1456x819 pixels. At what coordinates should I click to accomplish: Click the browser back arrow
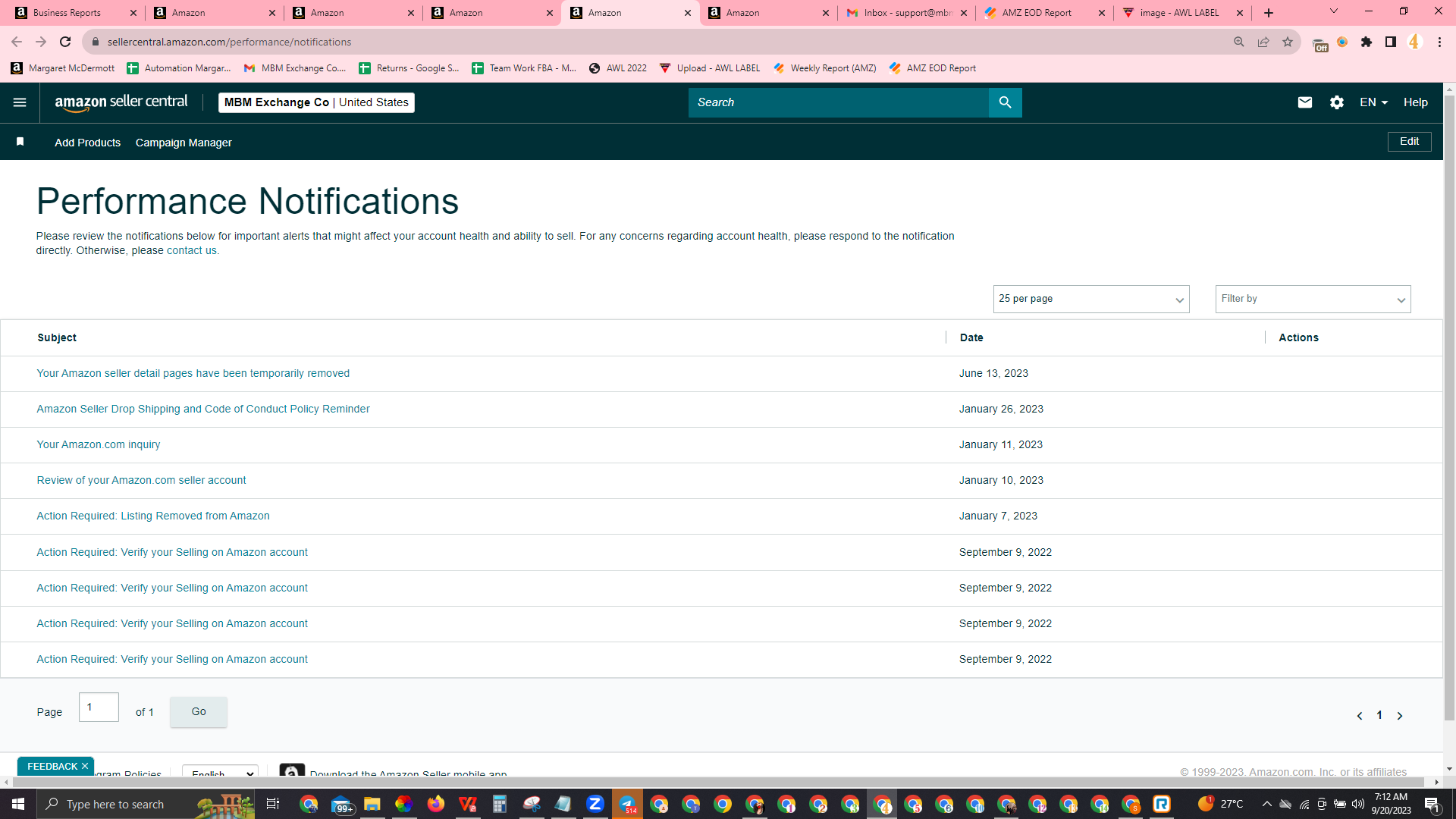tap(17, 42)
